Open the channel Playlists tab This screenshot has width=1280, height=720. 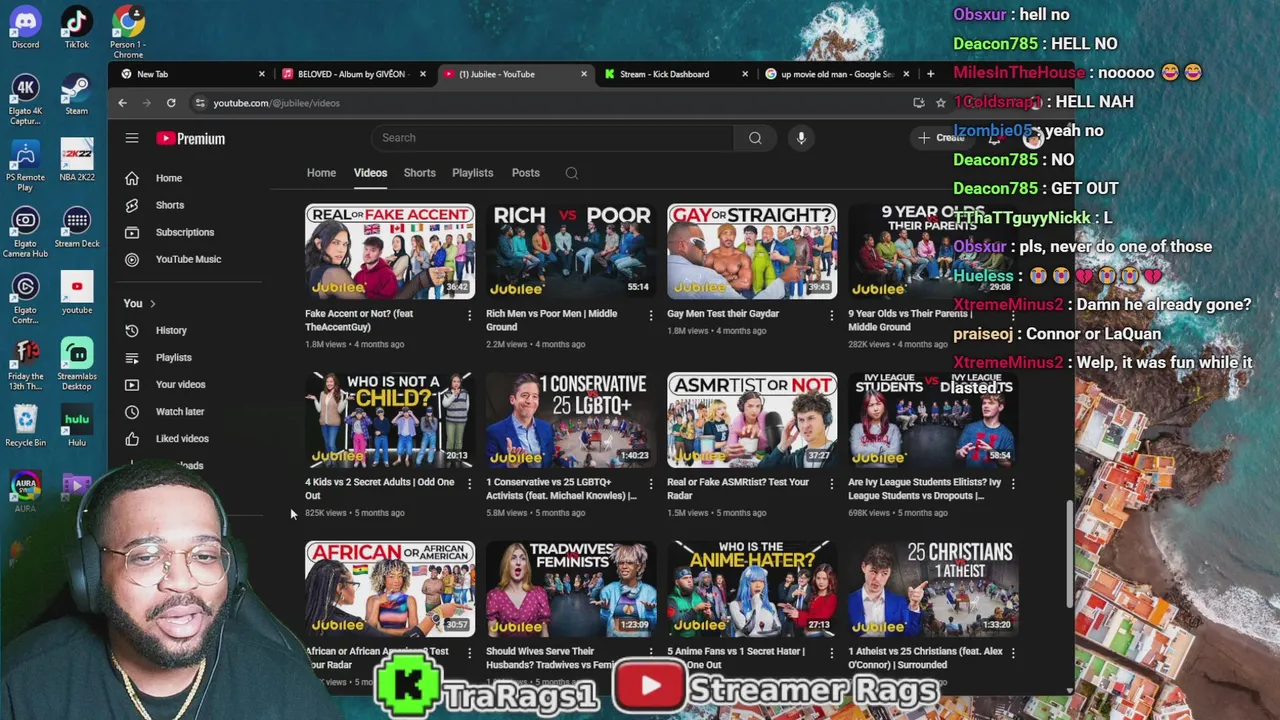click(472, 173)
